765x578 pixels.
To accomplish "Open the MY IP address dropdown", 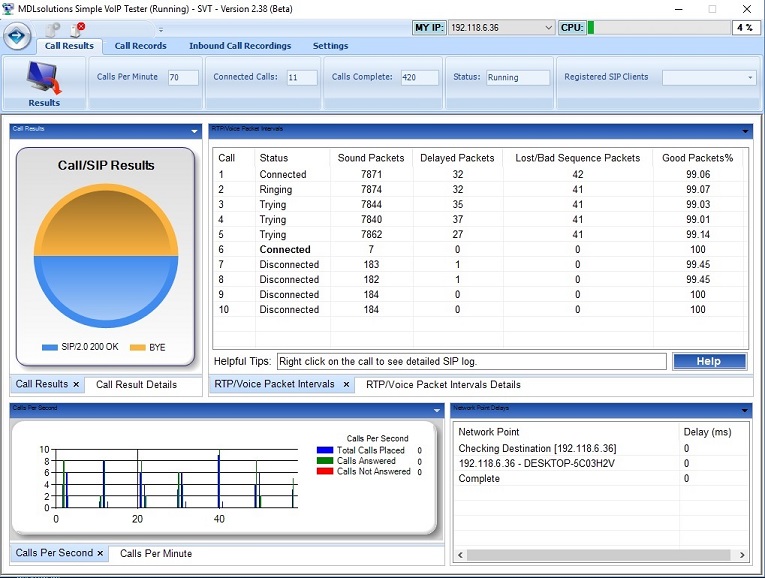I will [x=548, y=28].
